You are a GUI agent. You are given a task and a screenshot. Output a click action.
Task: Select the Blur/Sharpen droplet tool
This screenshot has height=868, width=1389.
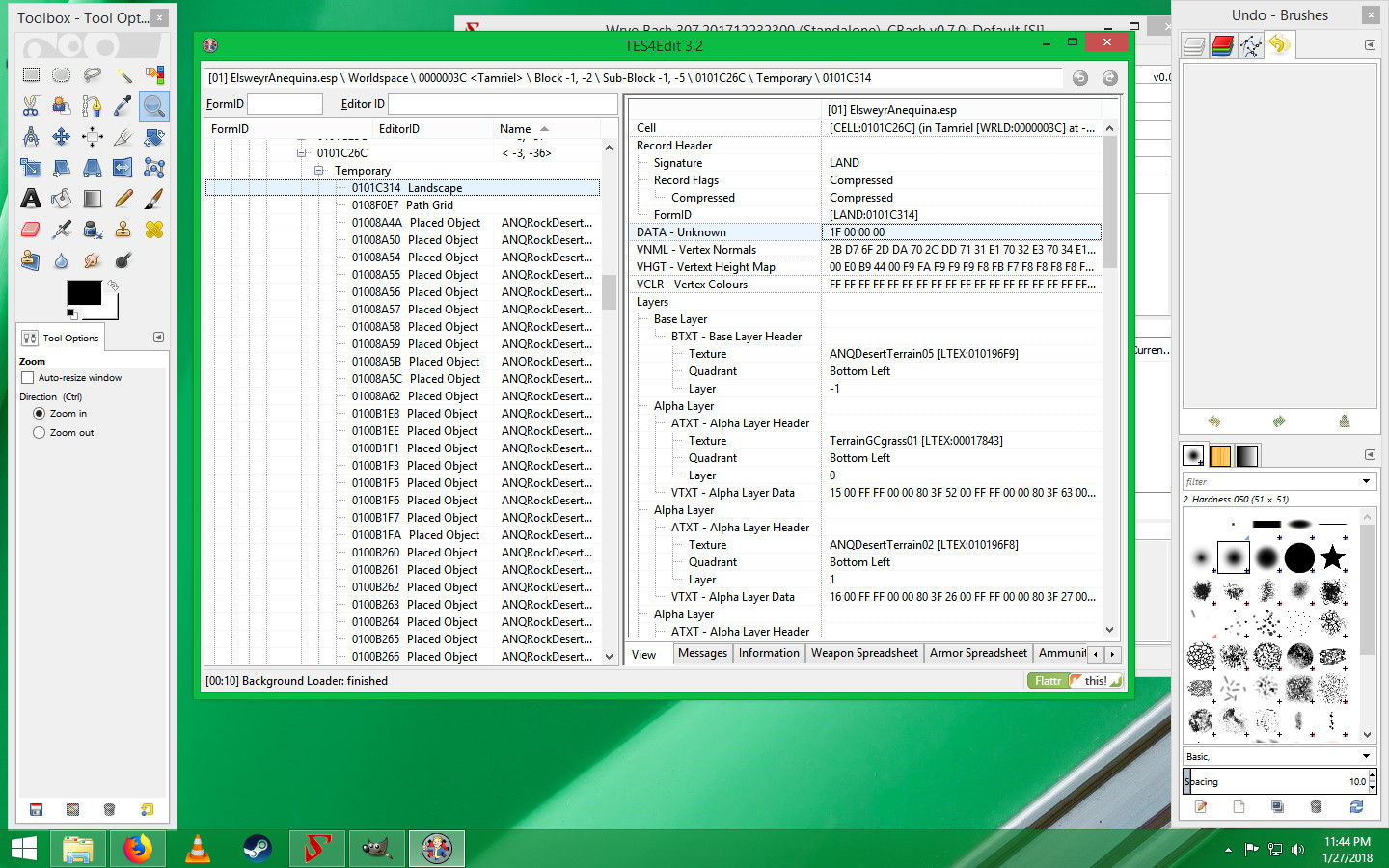coord(62,260)
